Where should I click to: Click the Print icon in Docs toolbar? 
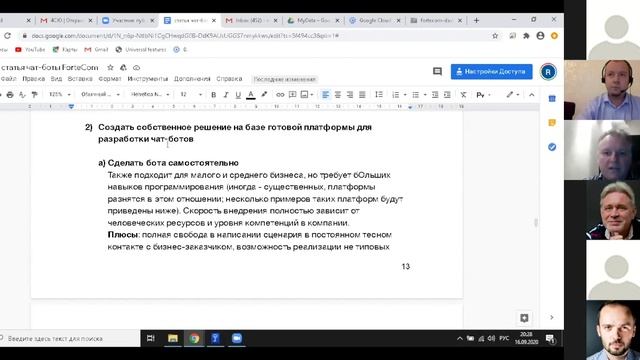click(10, 95)
